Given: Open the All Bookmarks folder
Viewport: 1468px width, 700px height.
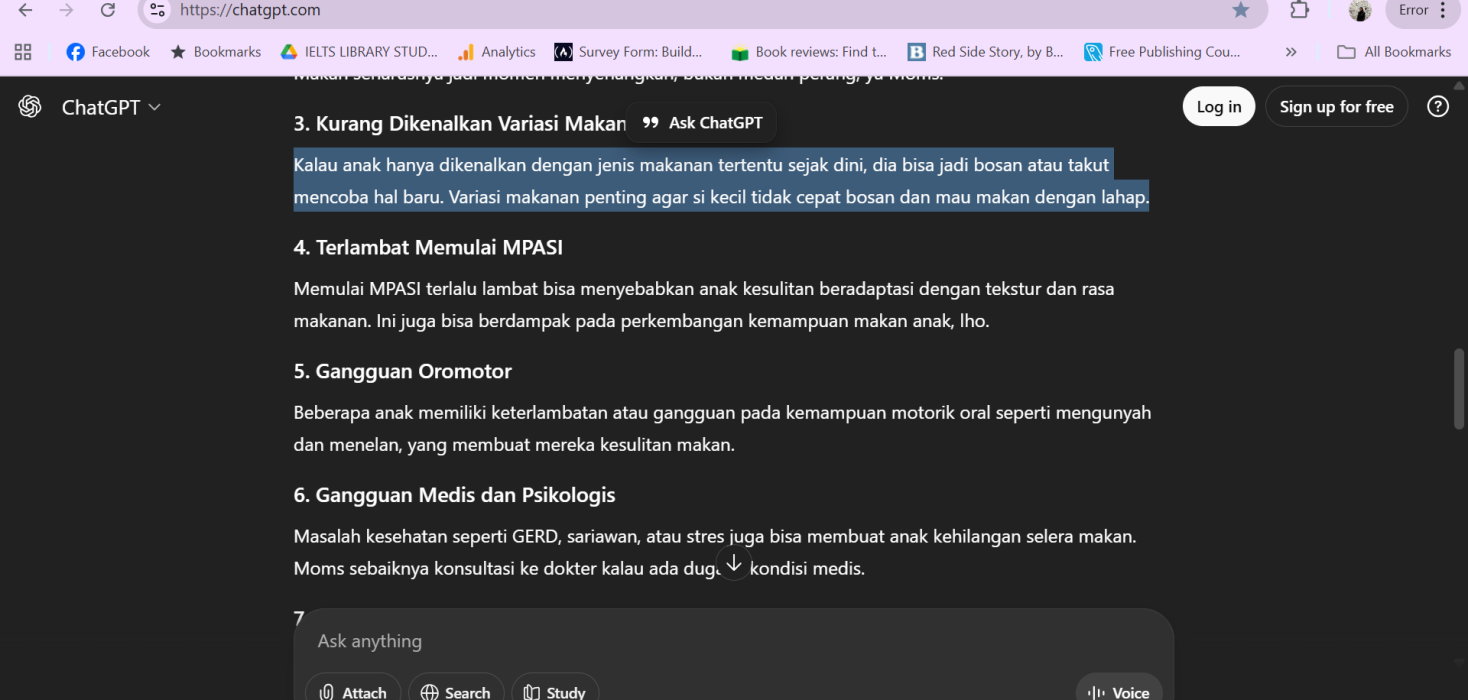Looking at the screenshot, I should point(1395,52).
